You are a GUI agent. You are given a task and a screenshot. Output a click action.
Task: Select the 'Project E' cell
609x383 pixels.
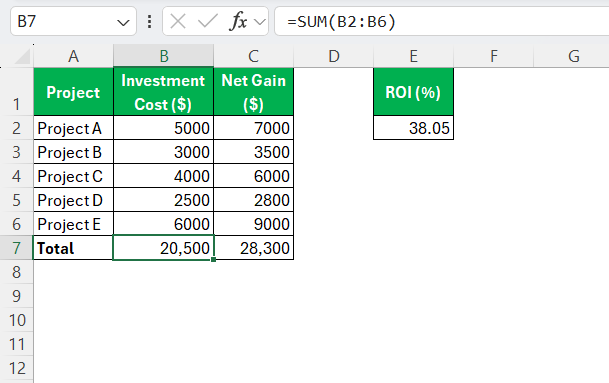click(x=73, y=224)
